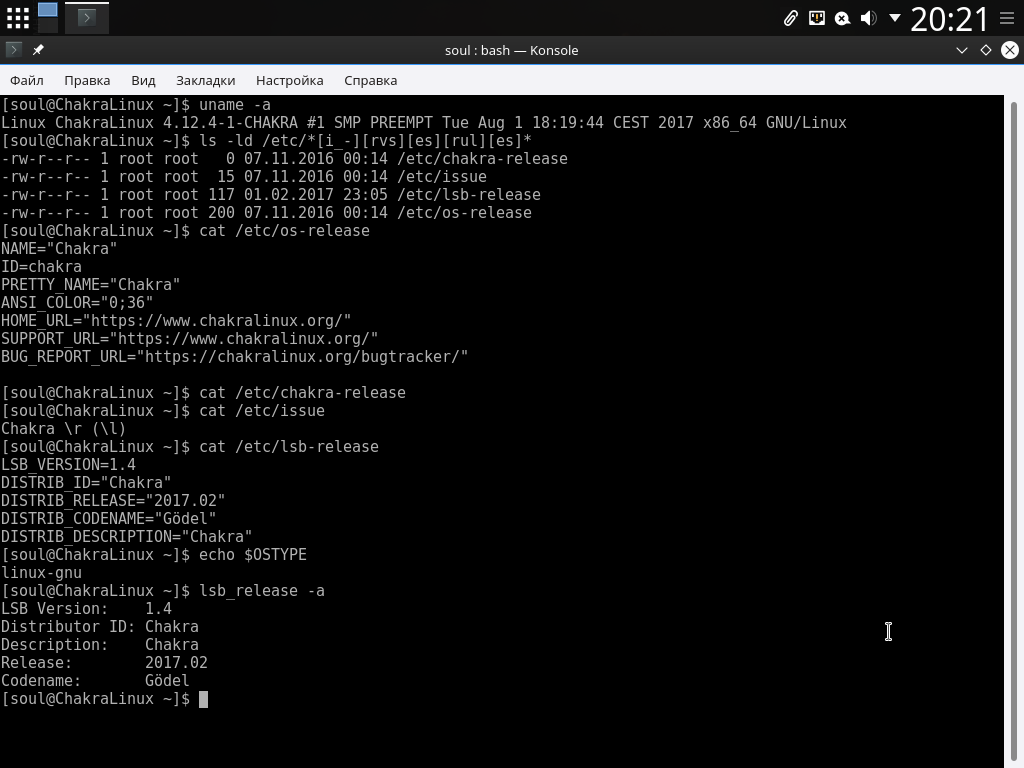
Task: Click the SUPPORT_URL line
Action: click(x=189, y=338)
